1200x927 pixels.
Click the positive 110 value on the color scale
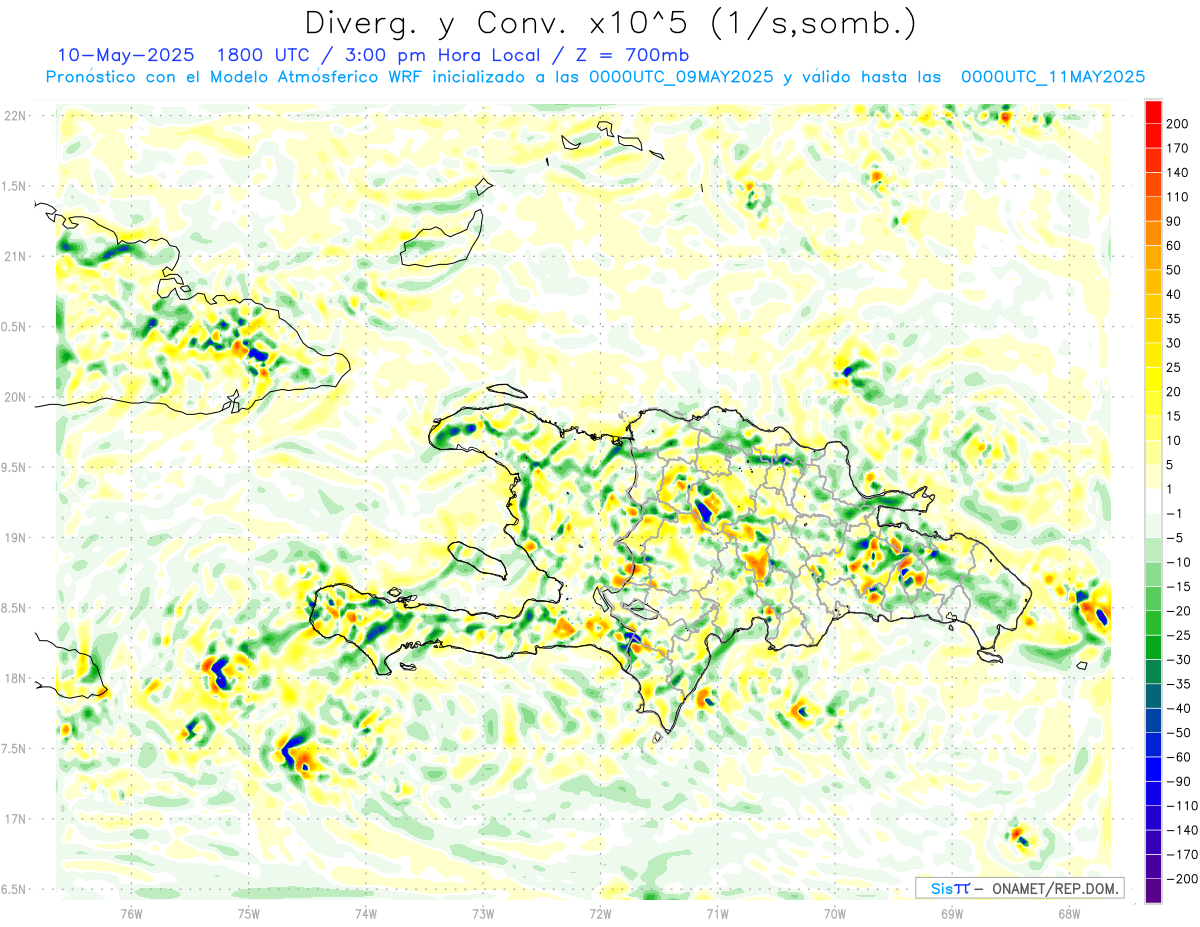[1177, 197]
